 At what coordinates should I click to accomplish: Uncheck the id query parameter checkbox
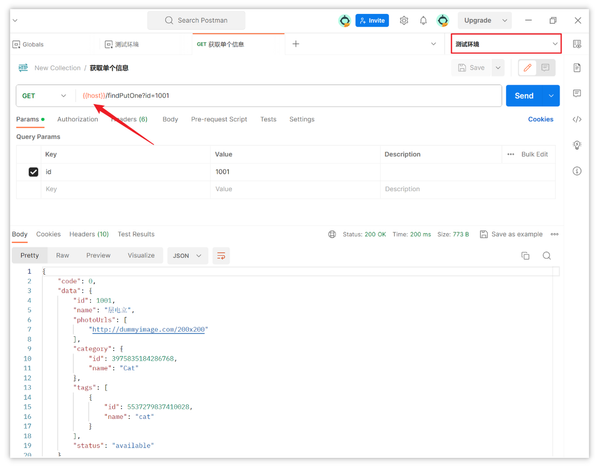(33, 172)
